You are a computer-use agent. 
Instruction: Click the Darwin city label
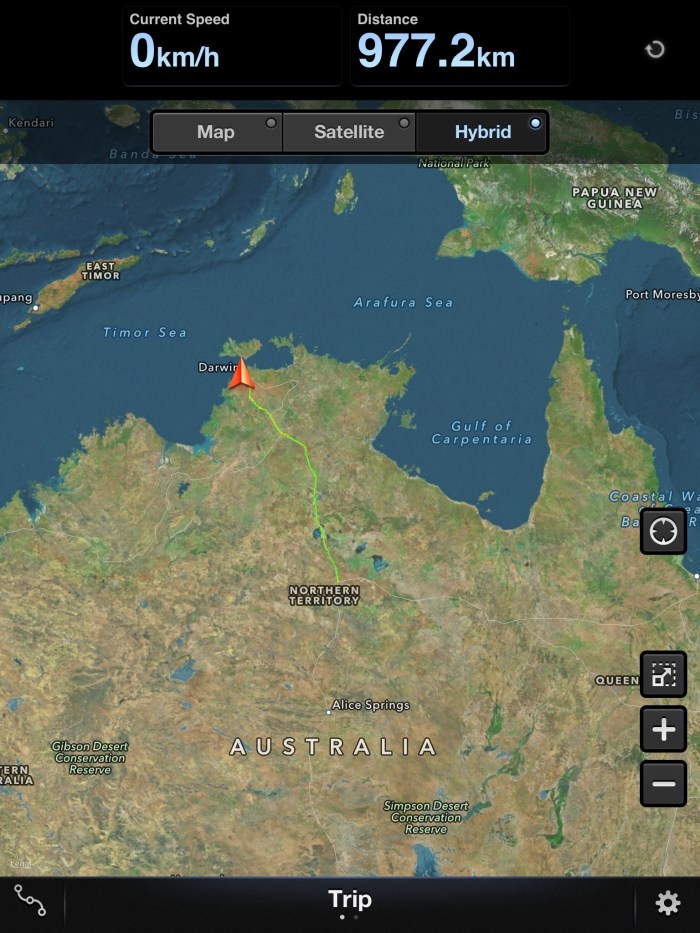tap(216, 367)
